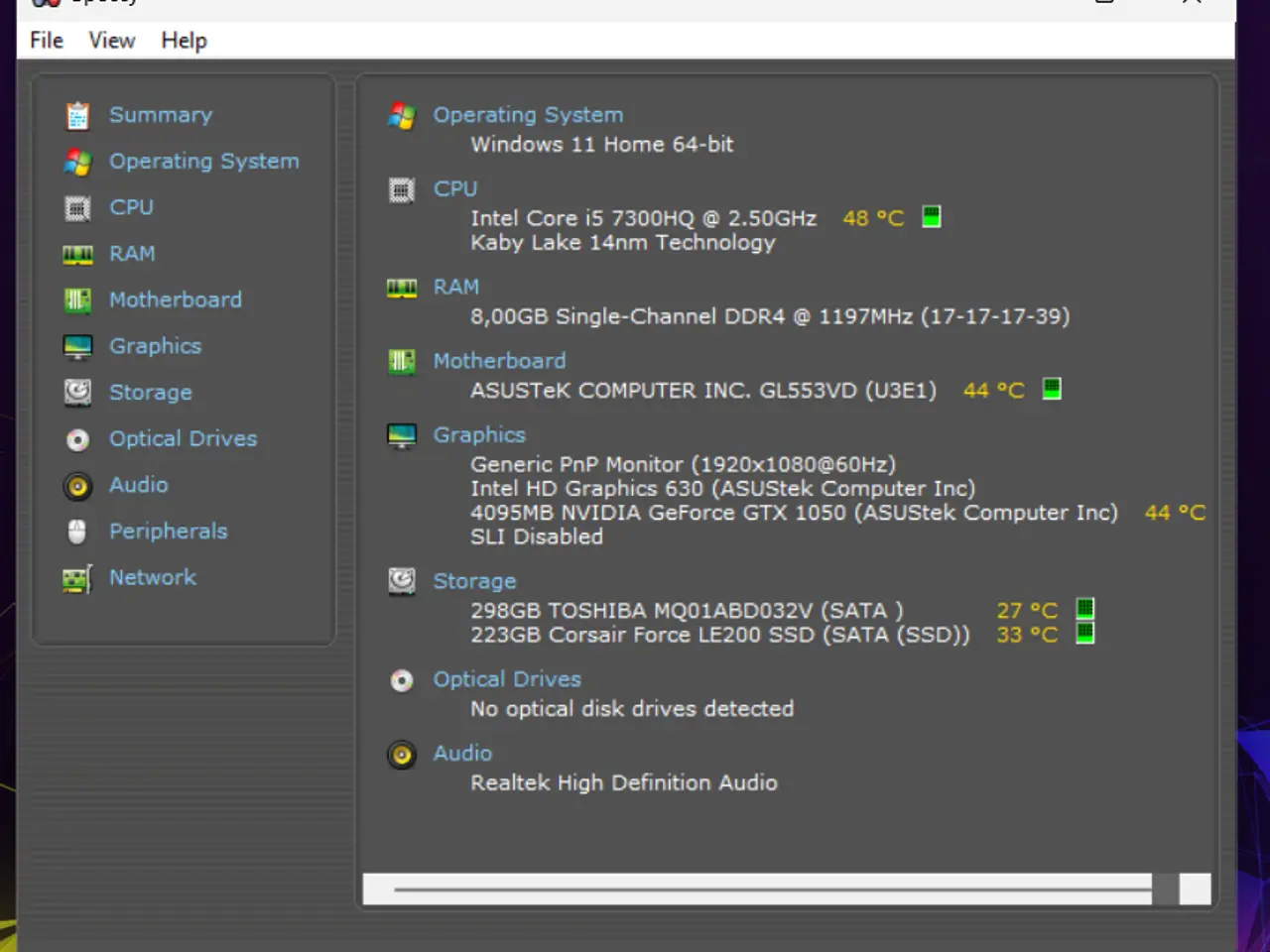Select Operating System in the sidebar
The width and height of the screenshot is (1270, 952).
point(203,162)
